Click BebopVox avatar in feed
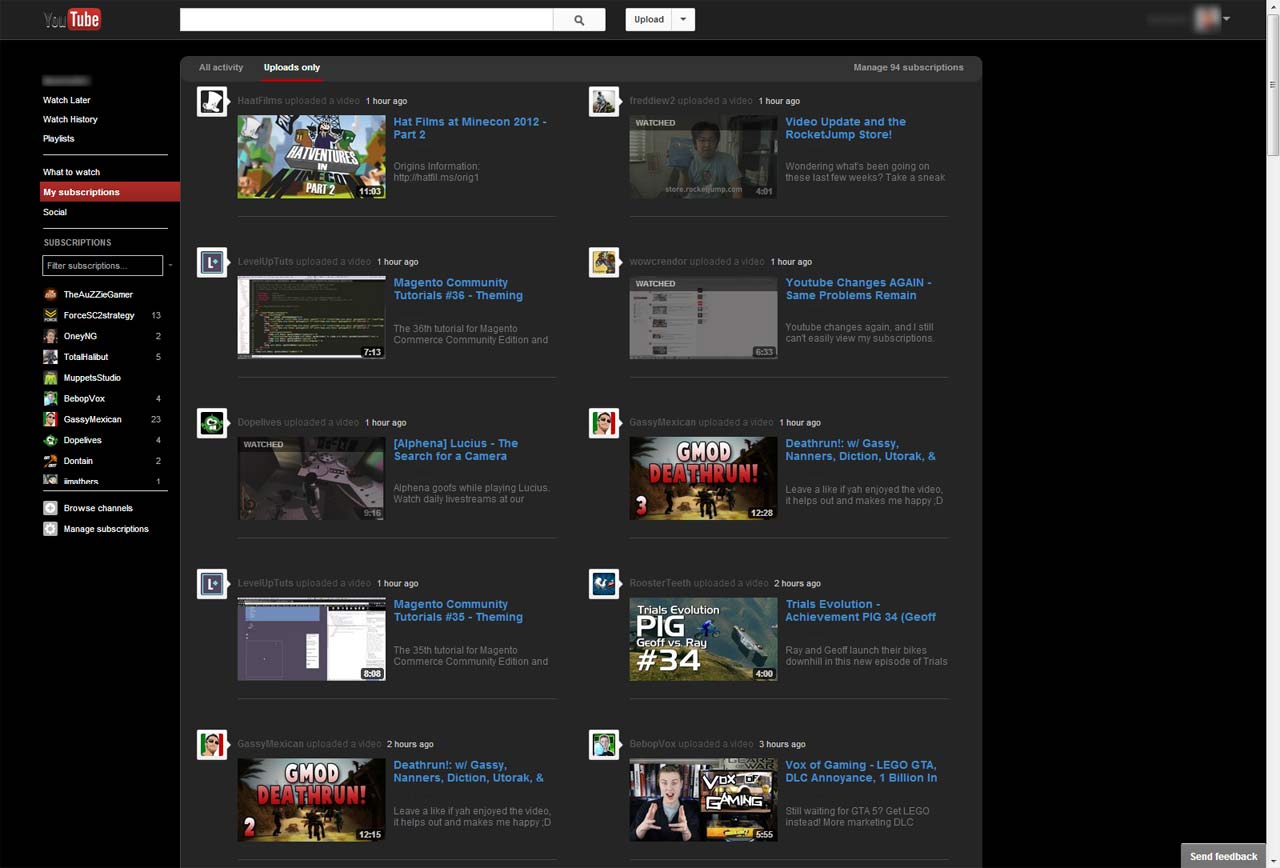Screen dimensions: 1280x868 coord(604,745)
